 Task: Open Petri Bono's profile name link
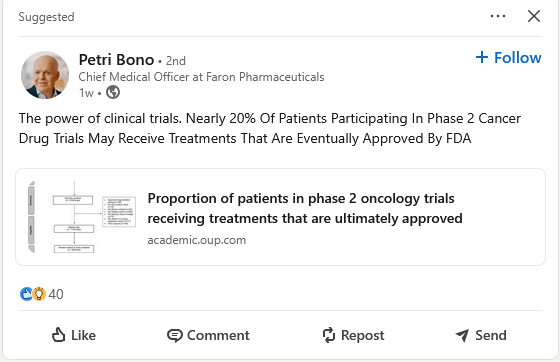116,60
